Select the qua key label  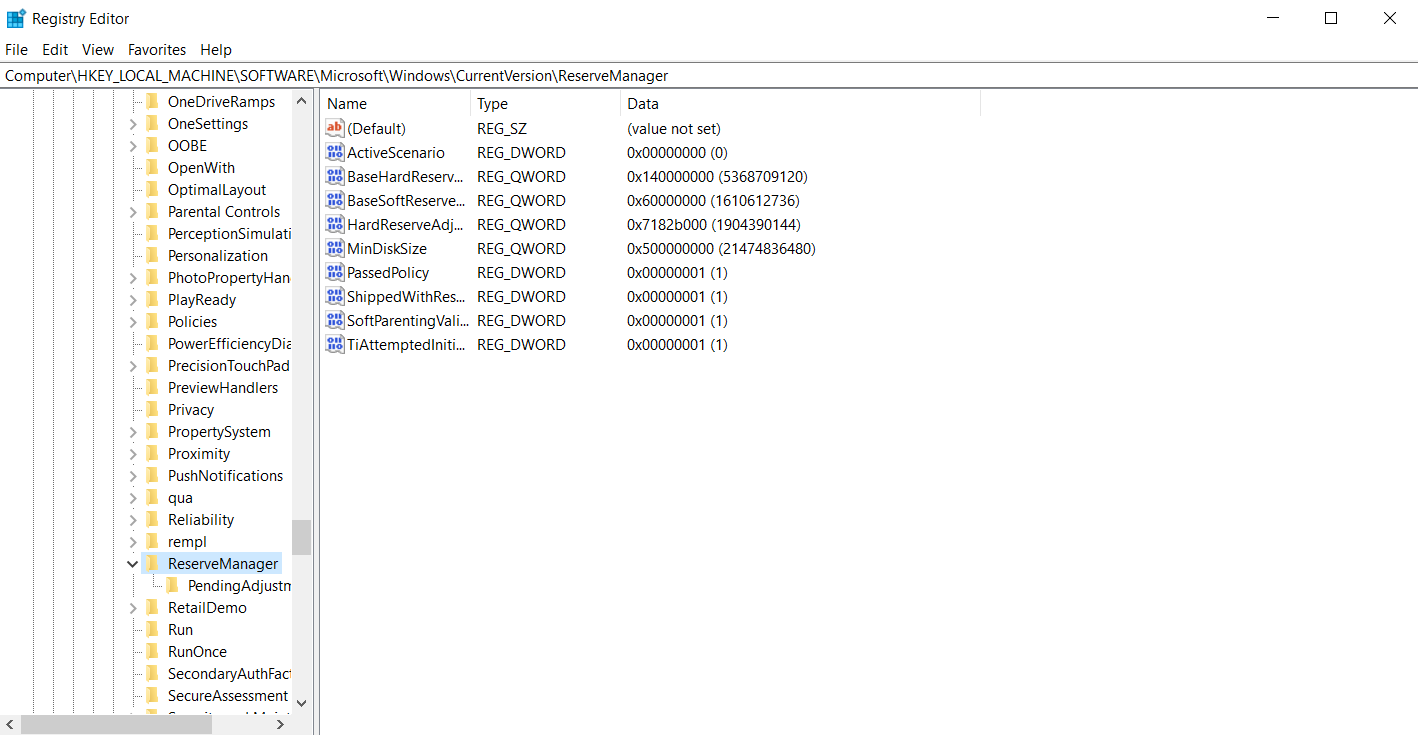click(x=180, y=497)
